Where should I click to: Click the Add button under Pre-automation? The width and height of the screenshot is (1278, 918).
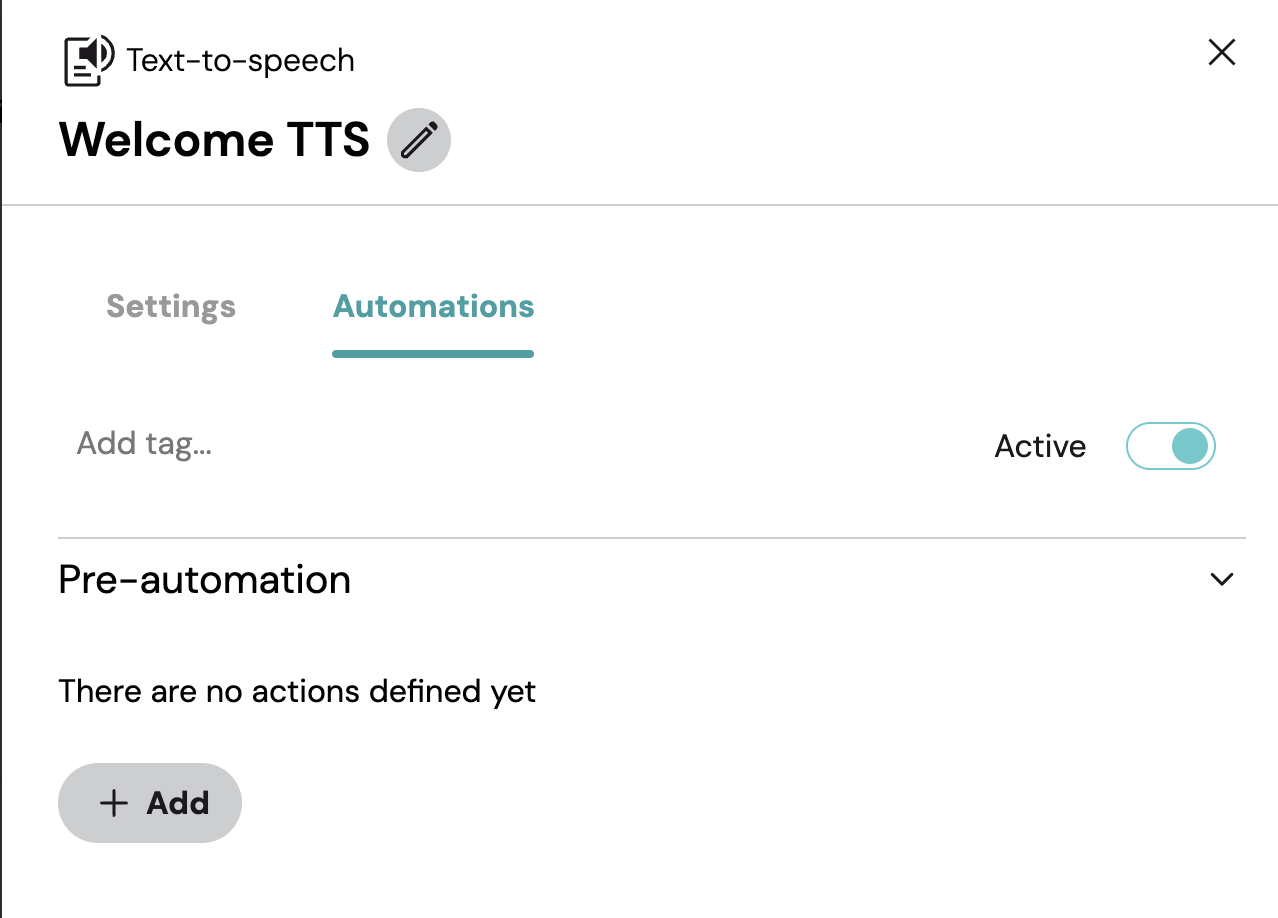(x=150, y=803)
